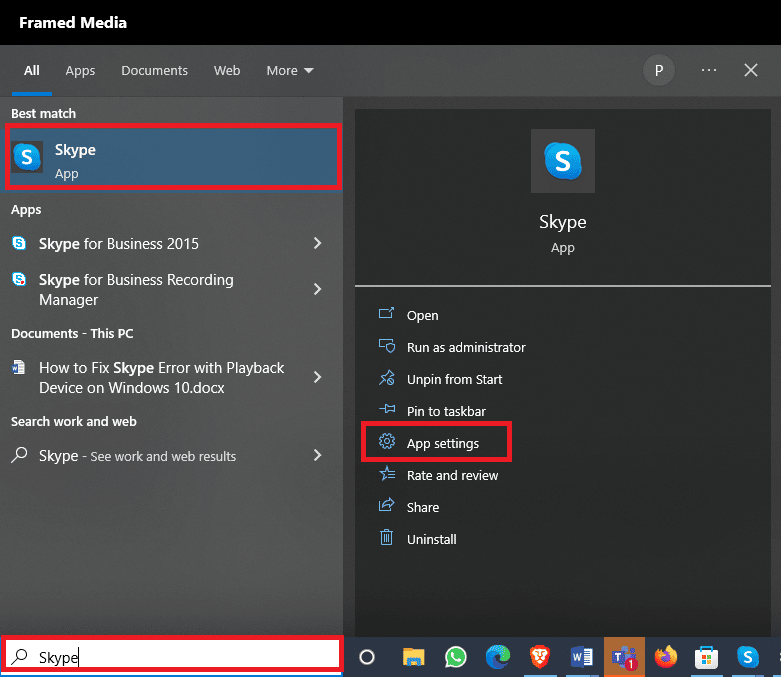
Task: Open Word from taskbar
Action: [x=581, y=657]
